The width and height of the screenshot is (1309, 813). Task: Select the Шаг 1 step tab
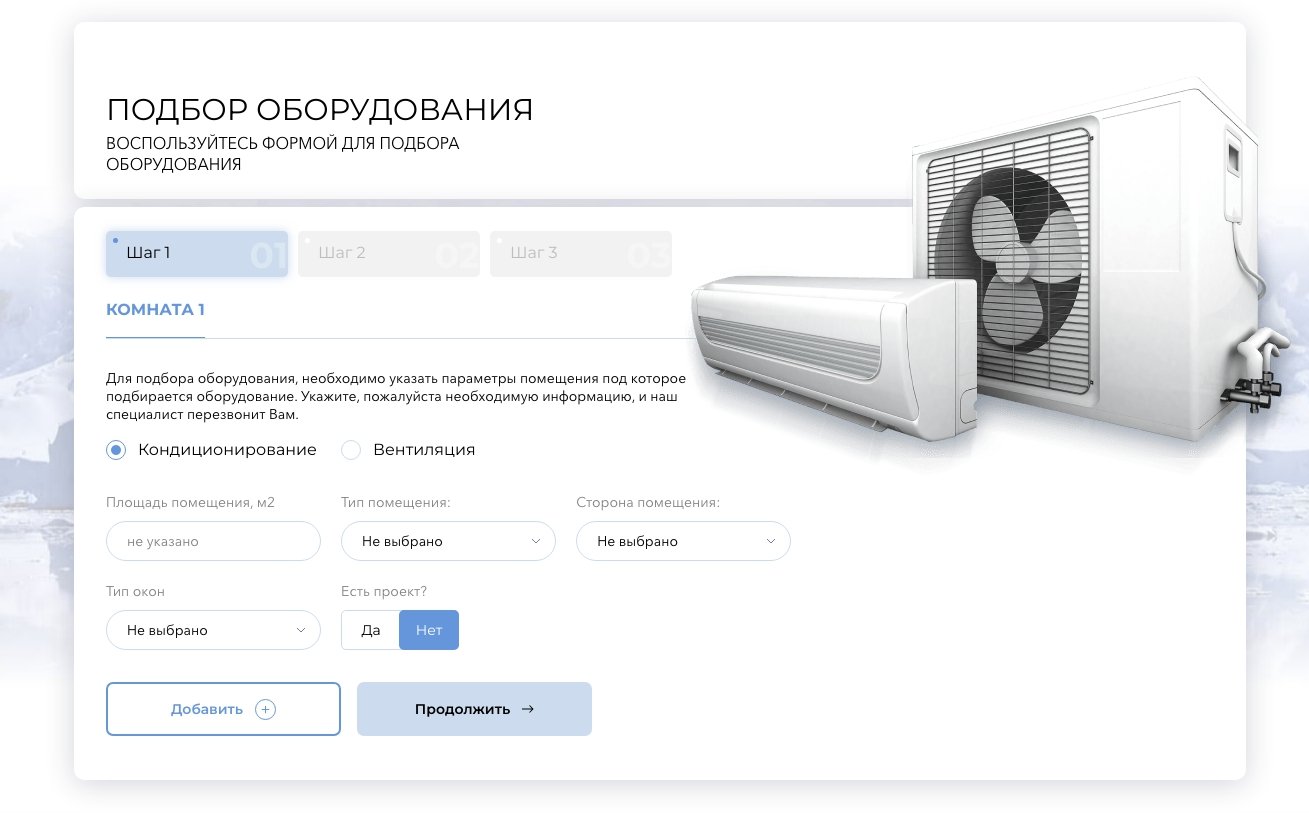pos(197,254)
